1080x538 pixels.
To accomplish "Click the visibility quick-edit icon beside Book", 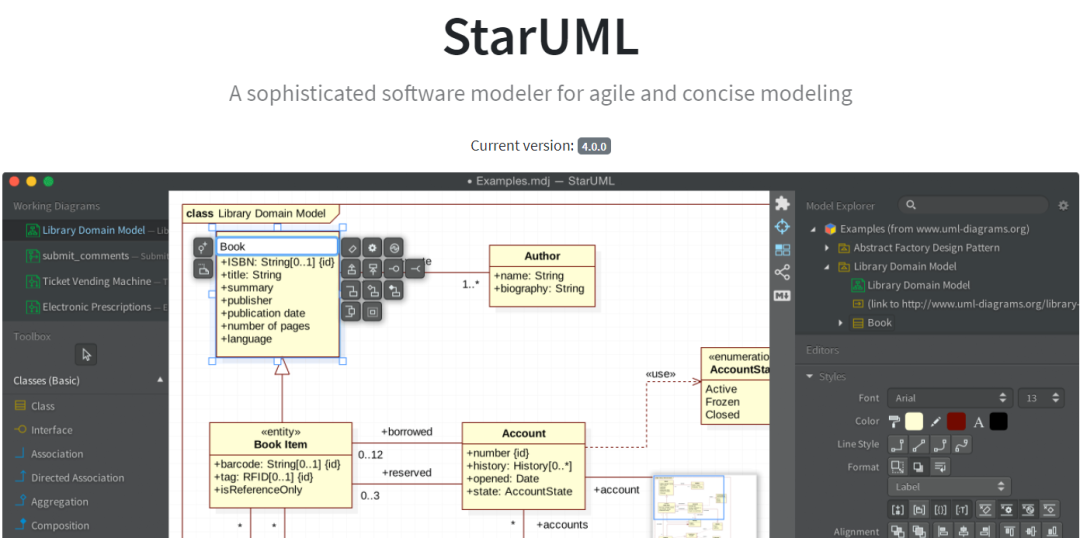I will click(202, 247).
